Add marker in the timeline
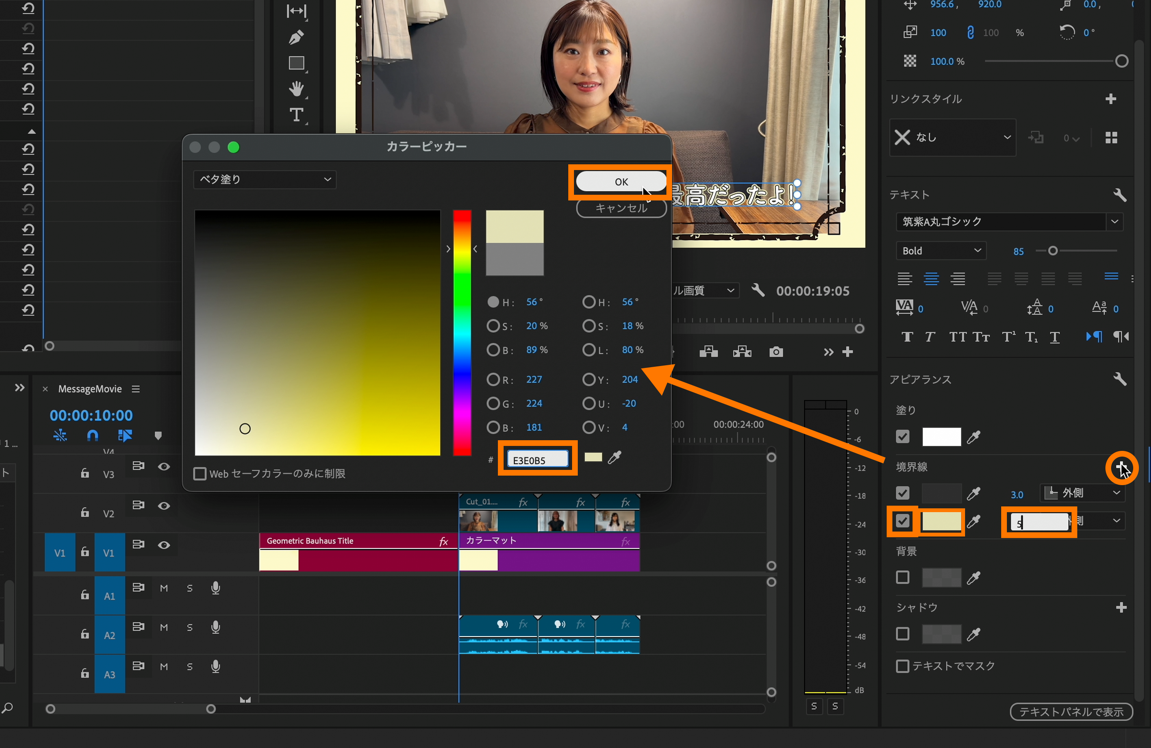 tap(158, 435)
